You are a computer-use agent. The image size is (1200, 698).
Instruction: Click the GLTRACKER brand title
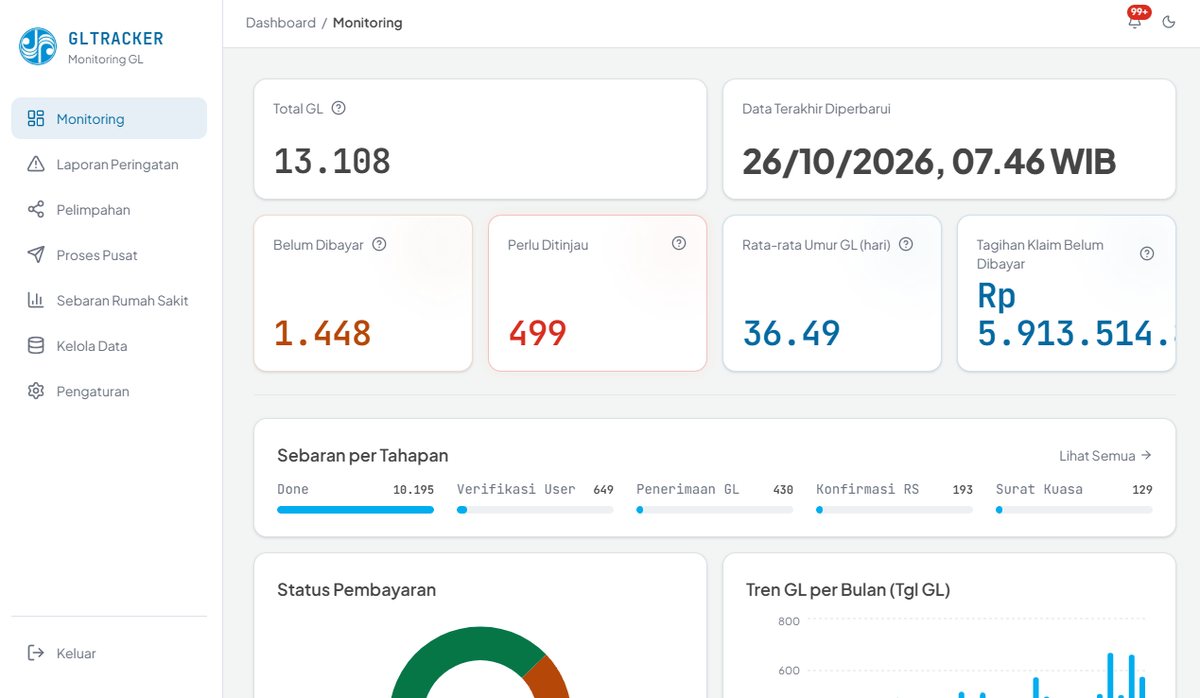[115, 39]
